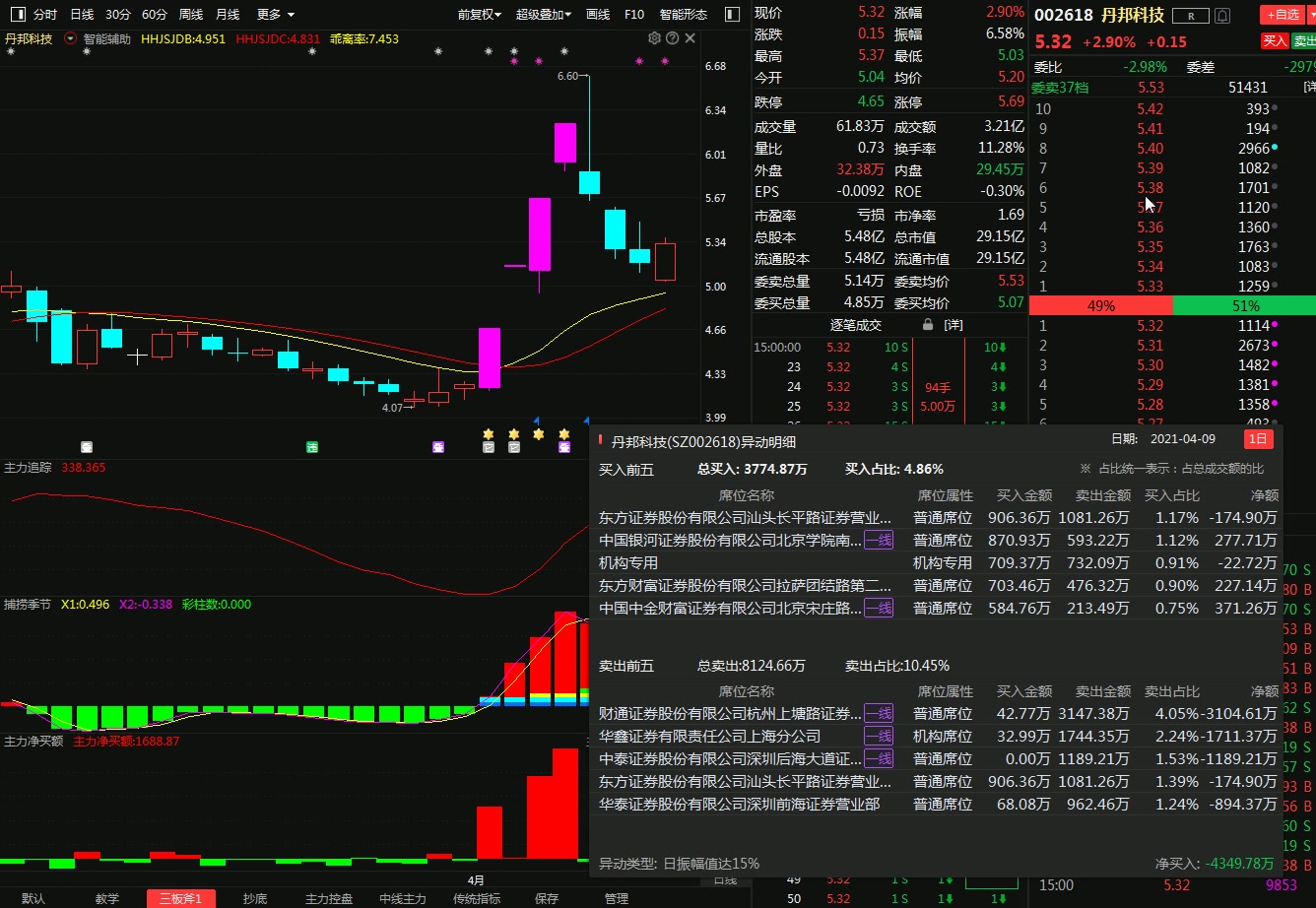Open the 管理 indicator management

[617, 898]
